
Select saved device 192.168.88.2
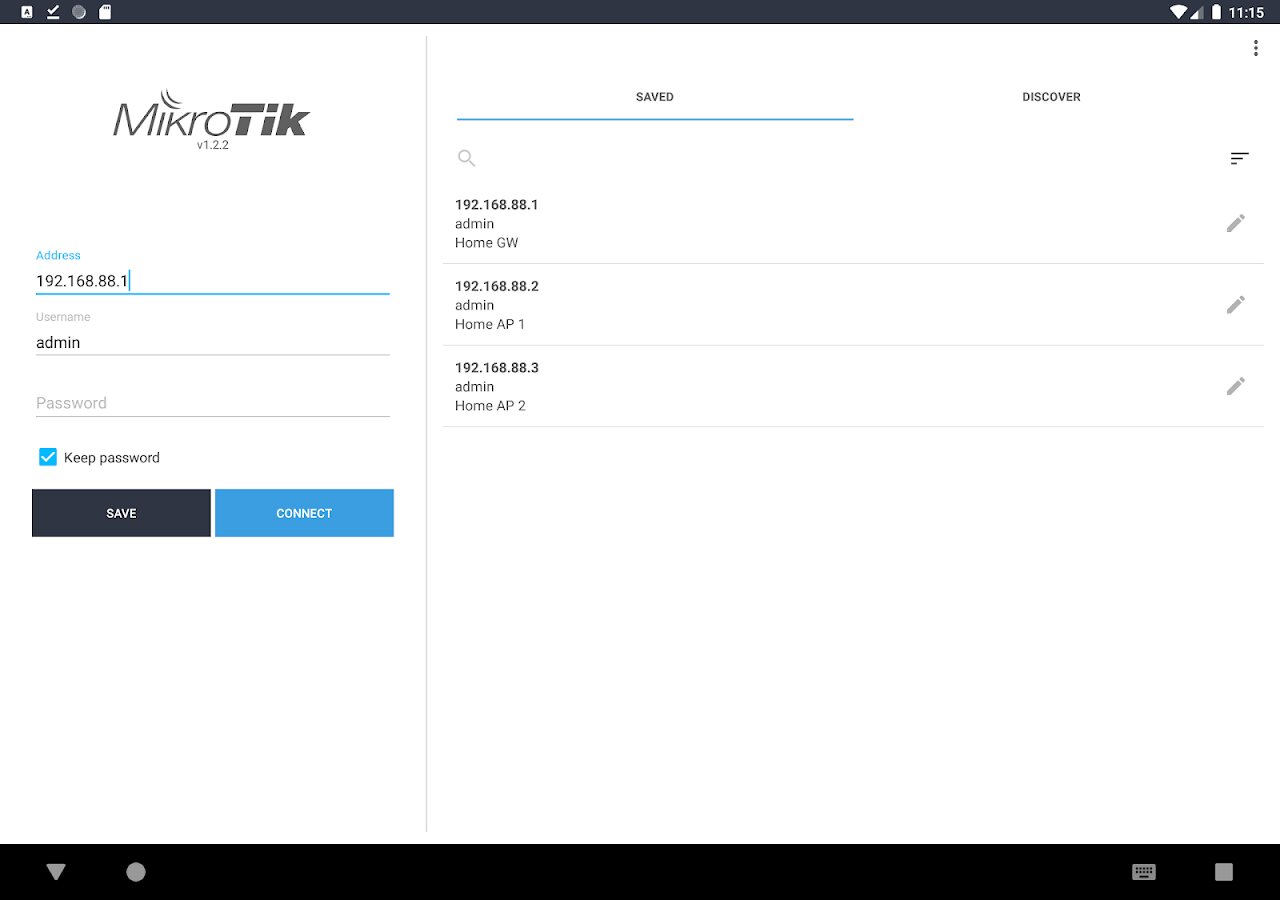853,305
